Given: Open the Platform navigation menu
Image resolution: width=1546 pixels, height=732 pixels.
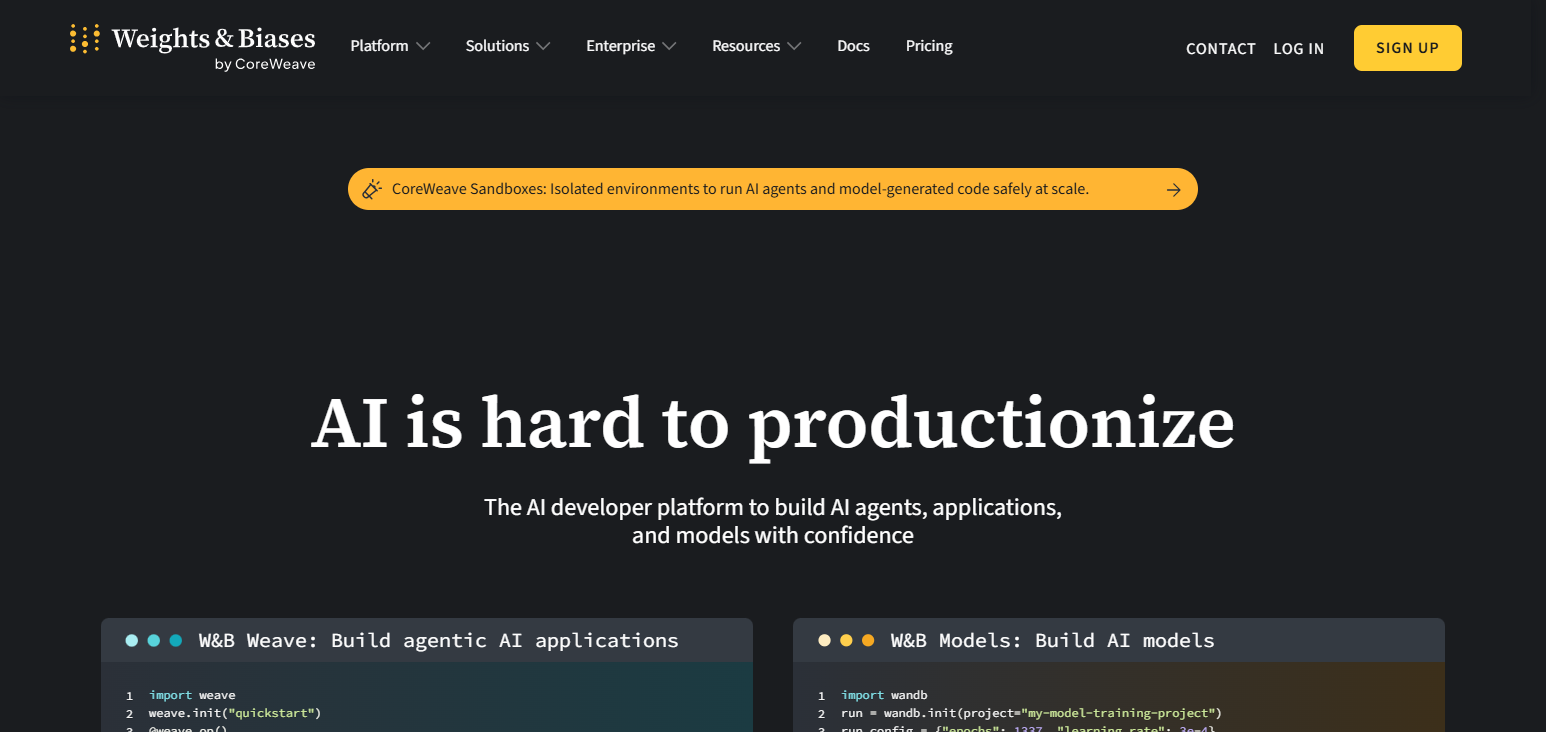Looking at the screenshot, I should pos(390,46).
